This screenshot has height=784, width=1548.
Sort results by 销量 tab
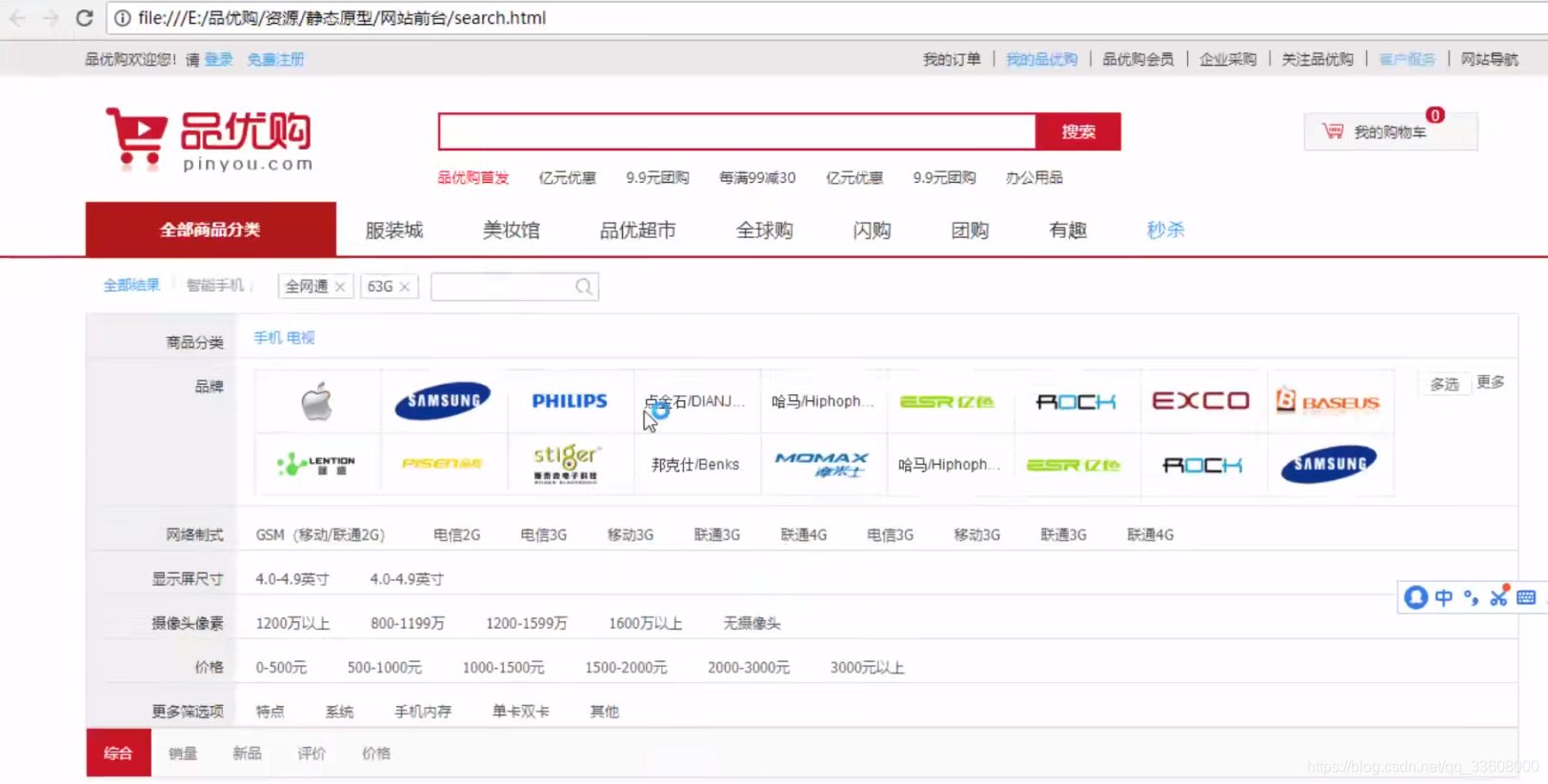point(183,753)
